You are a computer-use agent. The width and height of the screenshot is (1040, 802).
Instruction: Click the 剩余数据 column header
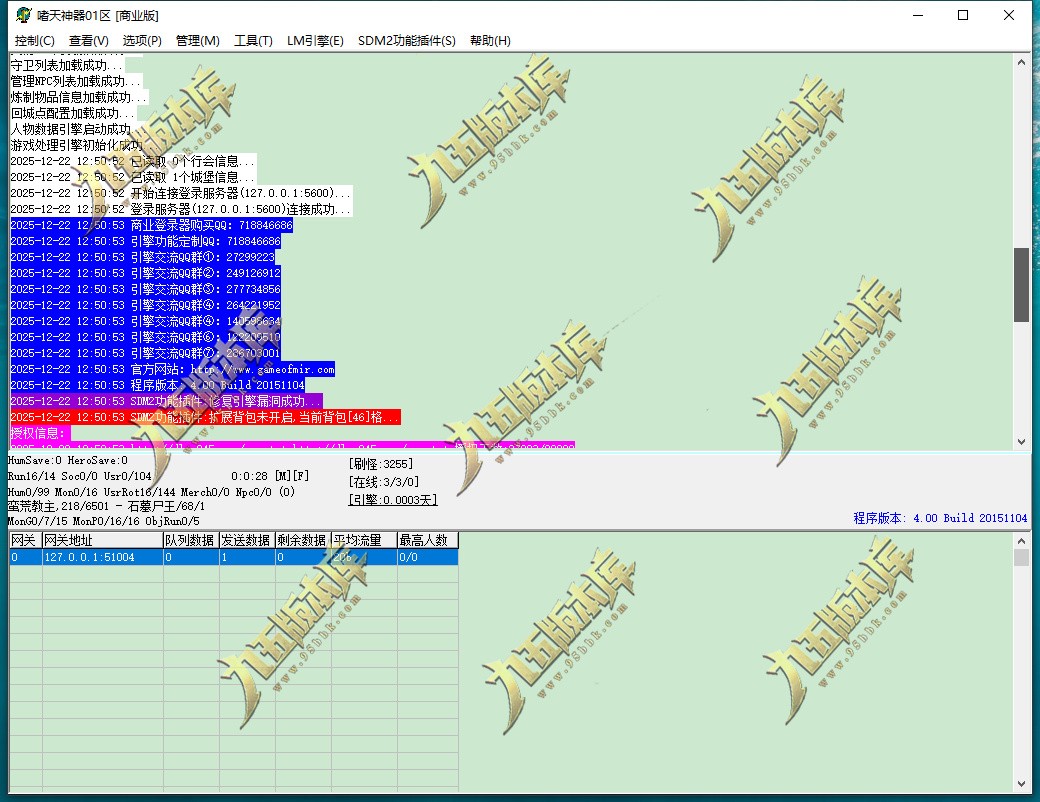pyautogui.click(x=303, y=540)
